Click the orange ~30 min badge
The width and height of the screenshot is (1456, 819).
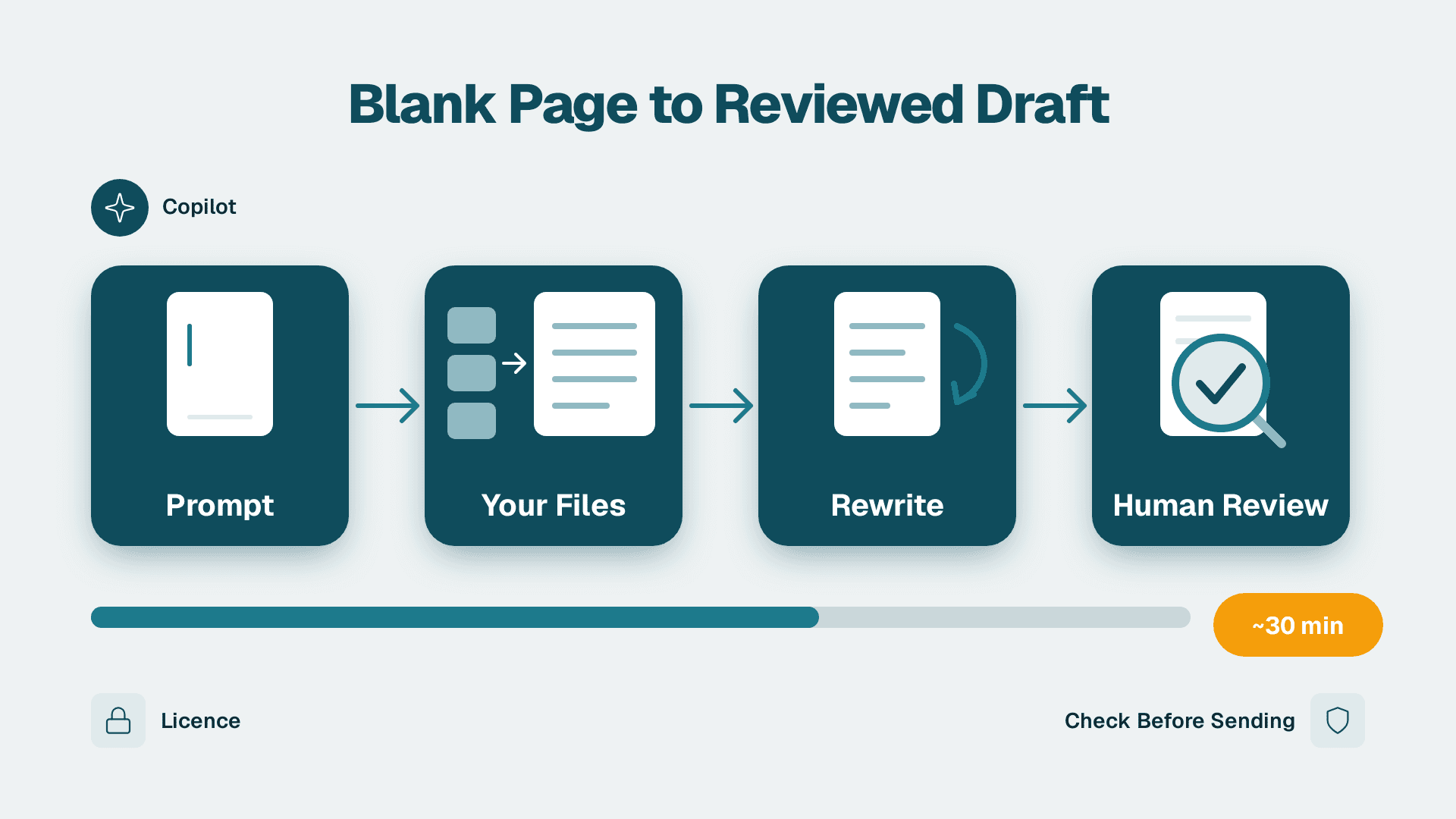pos(1298,625)
